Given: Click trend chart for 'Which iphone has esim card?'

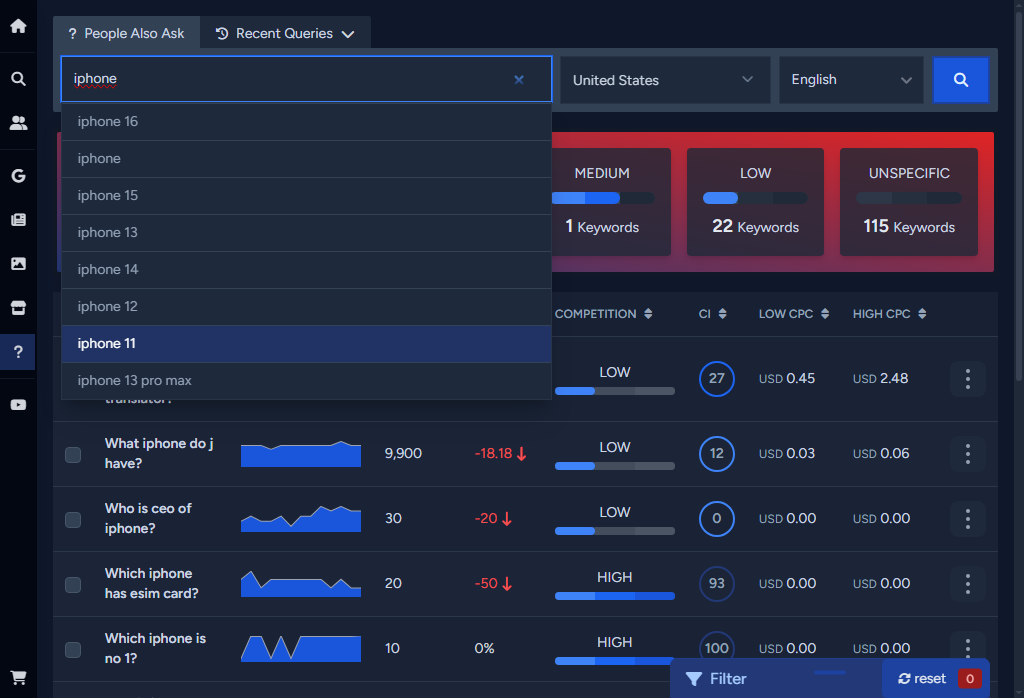Looking at the screenshot, I should tap(300, 584).
